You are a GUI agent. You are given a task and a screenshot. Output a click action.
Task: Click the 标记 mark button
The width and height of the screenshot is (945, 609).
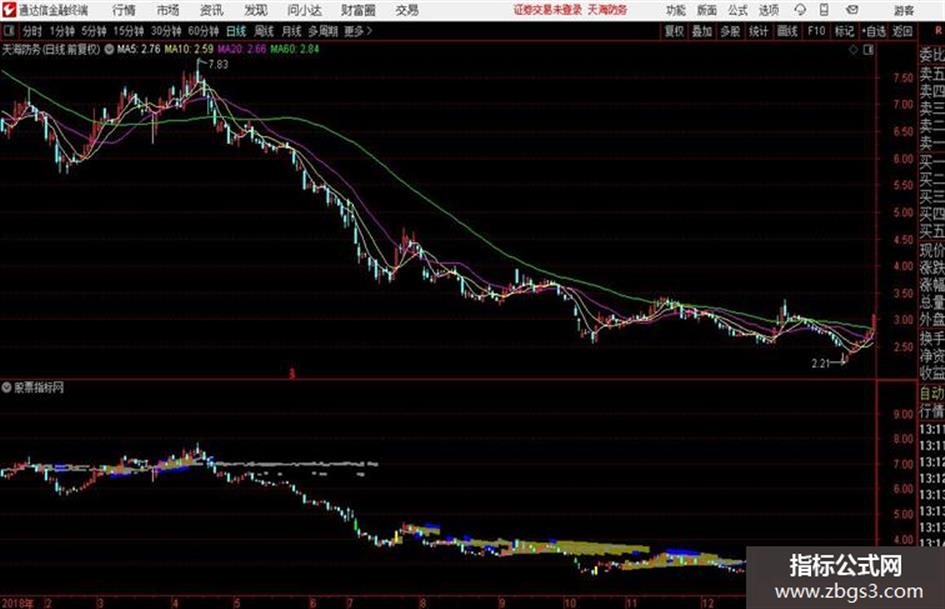click(844, 31)
